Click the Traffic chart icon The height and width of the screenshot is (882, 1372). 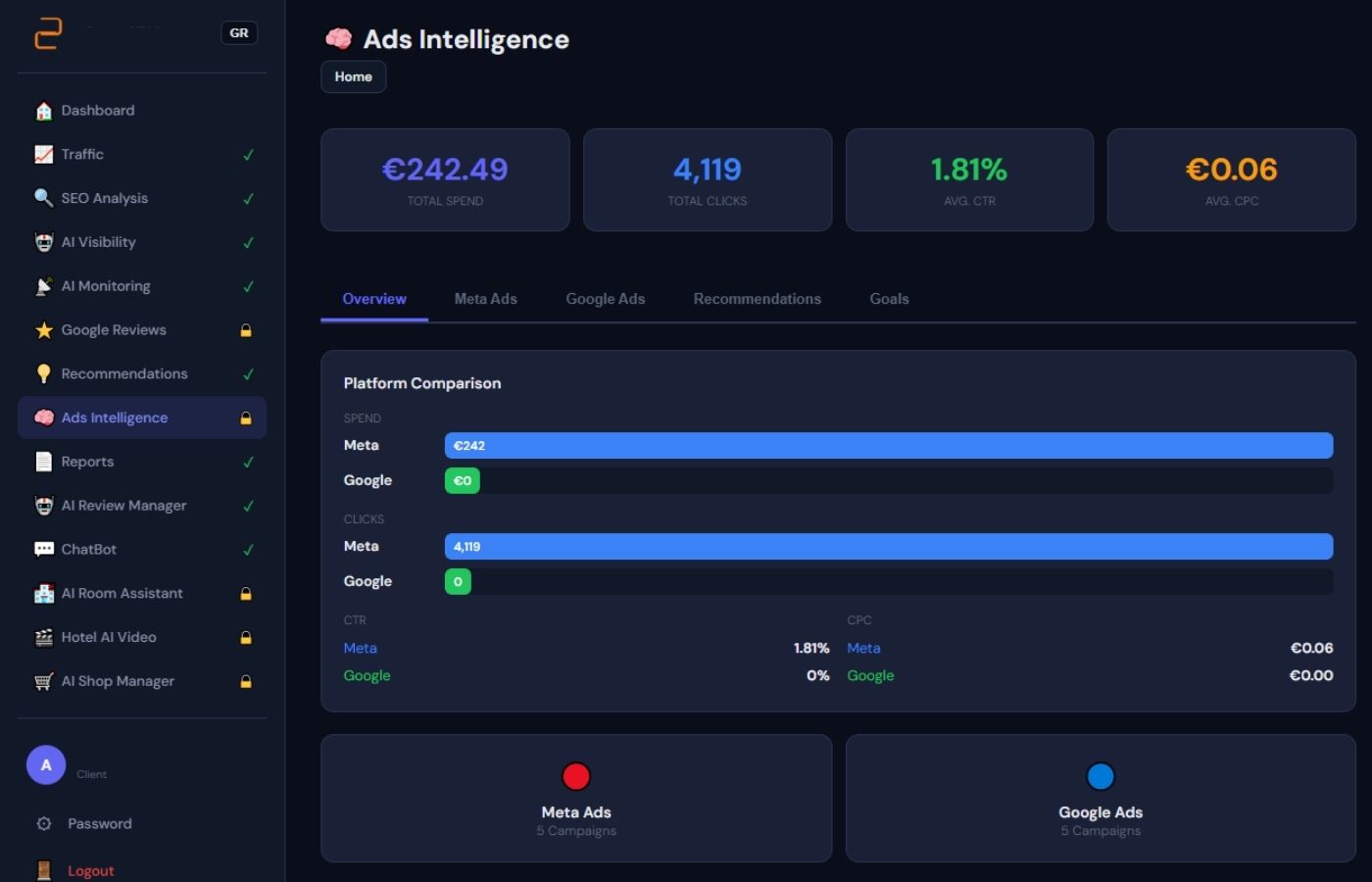(x=44, y=155)
